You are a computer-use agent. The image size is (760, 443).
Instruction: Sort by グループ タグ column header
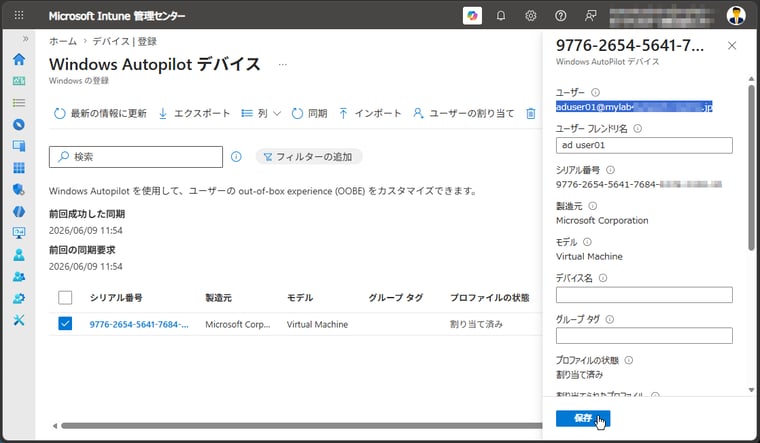[396, 298]
